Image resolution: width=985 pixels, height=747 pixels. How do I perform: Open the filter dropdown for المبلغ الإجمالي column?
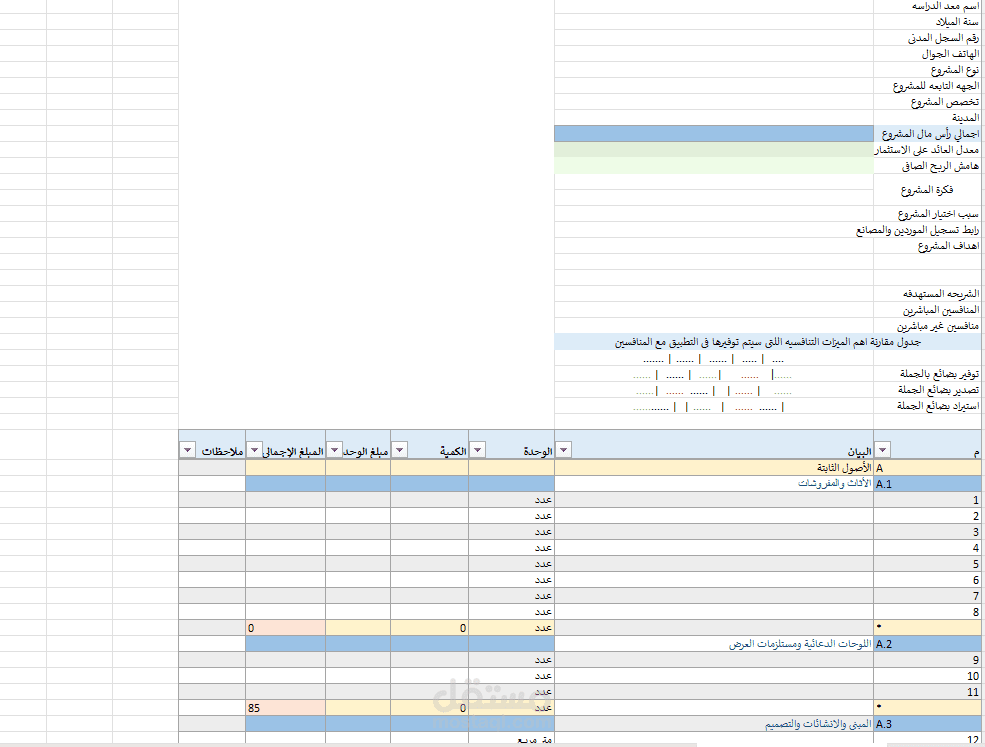point(254,450)
